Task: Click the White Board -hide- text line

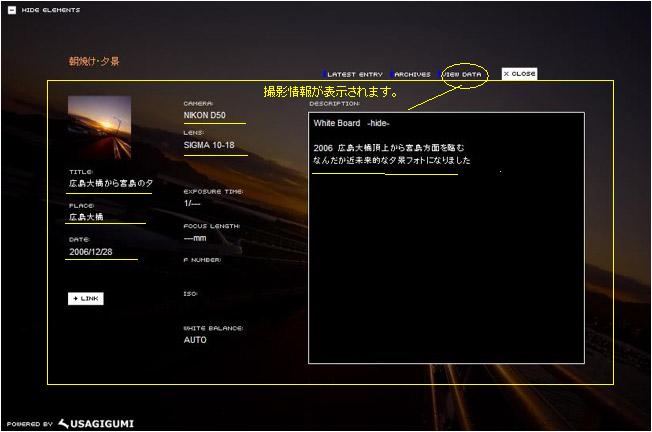Action: tap(351, 123)
